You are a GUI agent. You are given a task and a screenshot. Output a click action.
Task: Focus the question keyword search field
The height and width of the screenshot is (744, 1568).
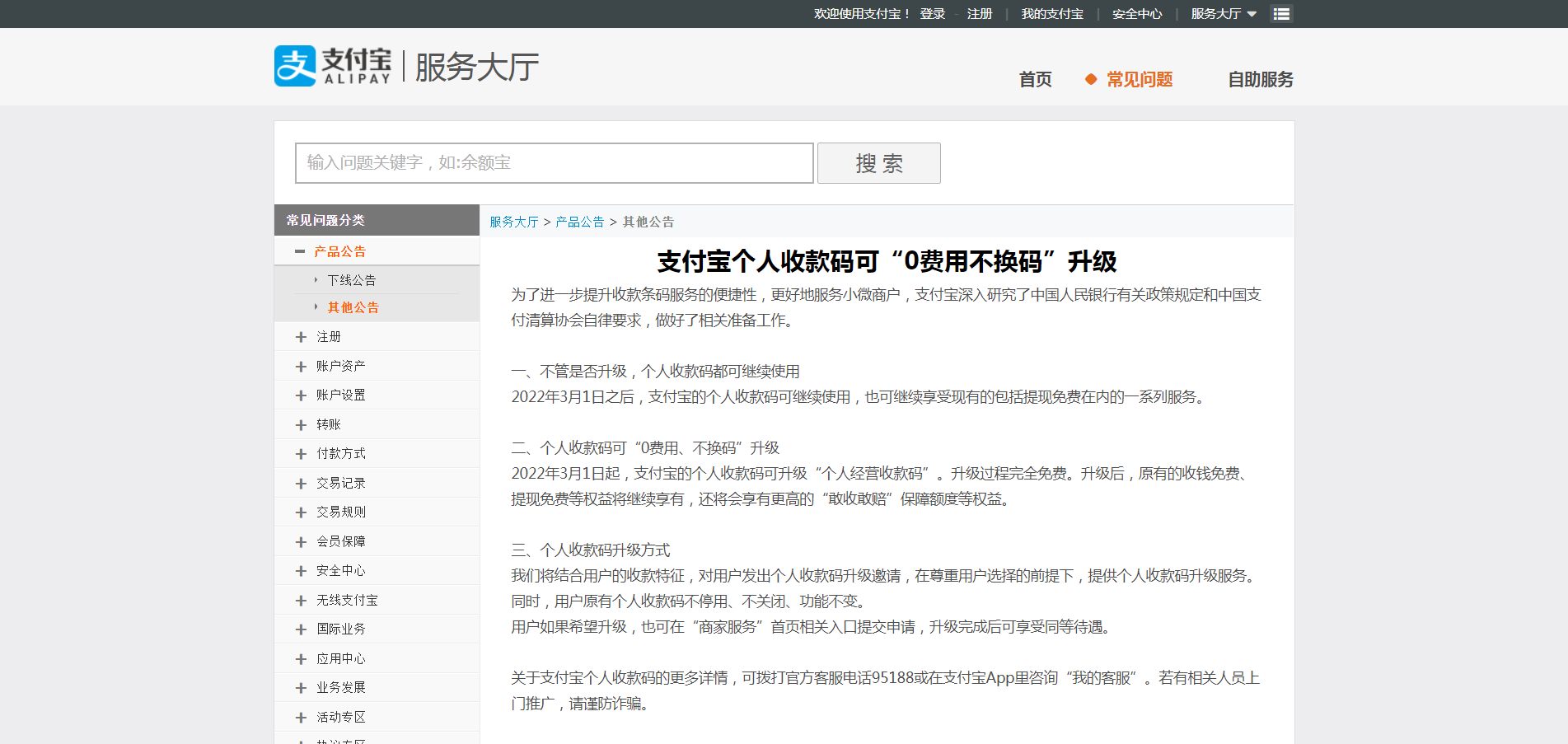pyautogui.click(x=555, y=163)
